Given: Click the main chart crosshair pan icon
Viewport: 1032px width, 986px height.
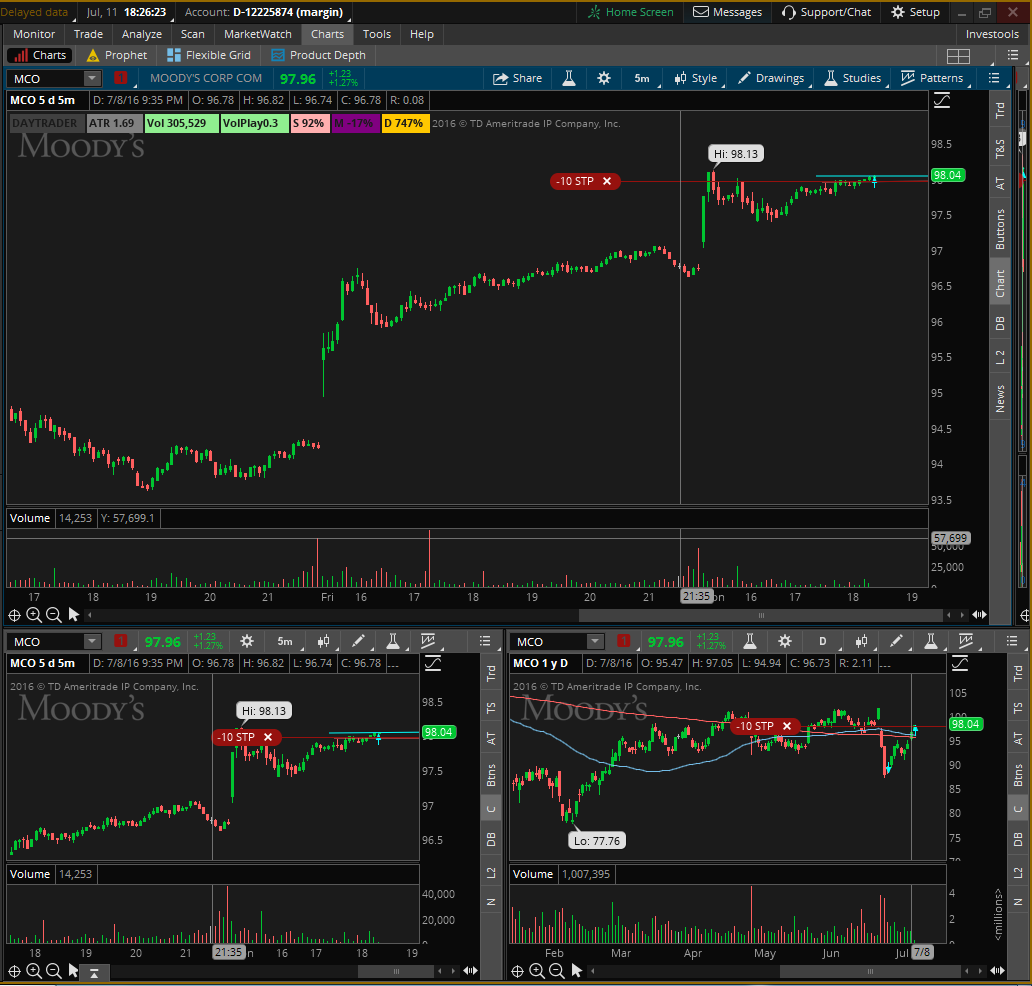Looking at the screenshot, I should point(14,615).
